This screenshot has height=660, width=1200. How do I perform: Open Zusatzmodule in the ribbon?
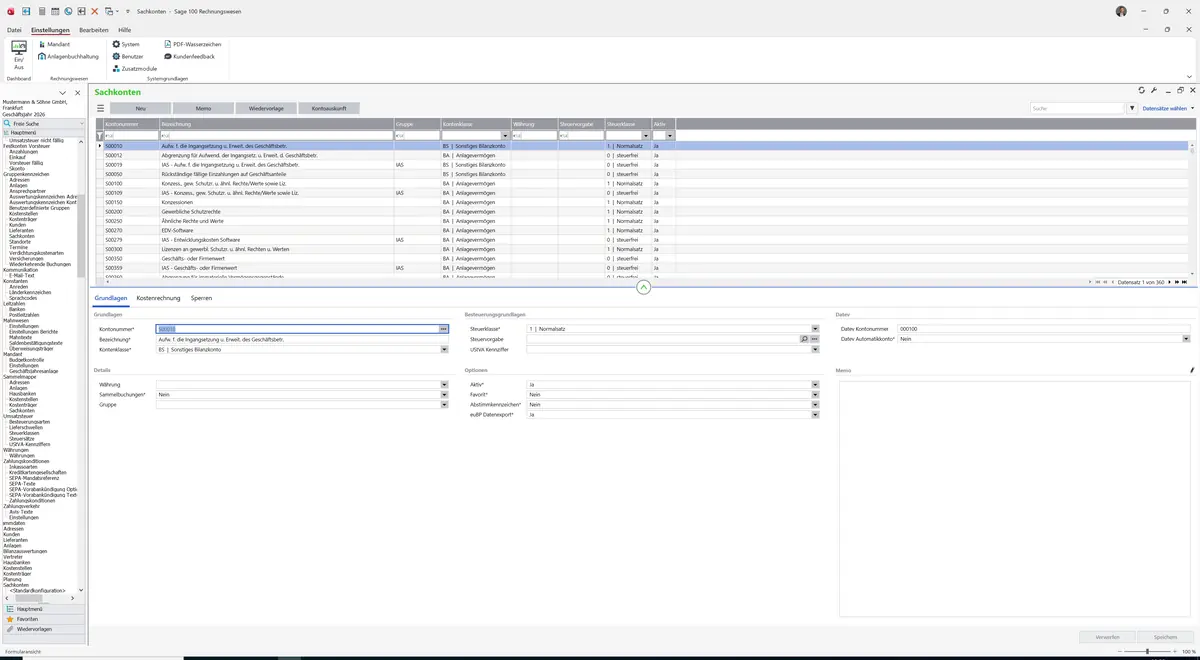(x=134, y=69)
